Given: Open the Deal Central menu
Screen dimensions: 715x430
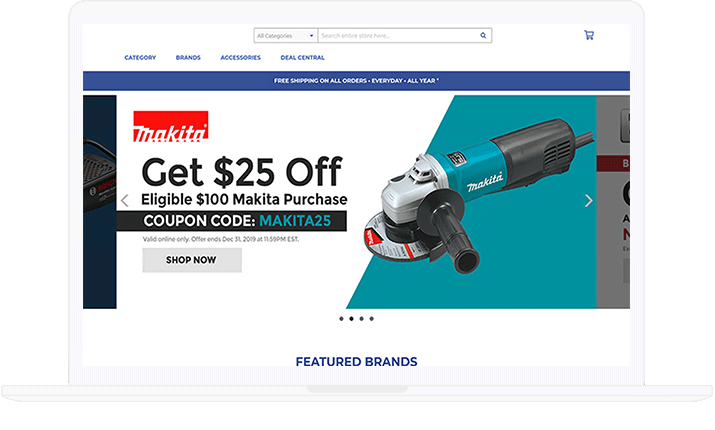Looking at the screenshot, I should tap(302, 57).
